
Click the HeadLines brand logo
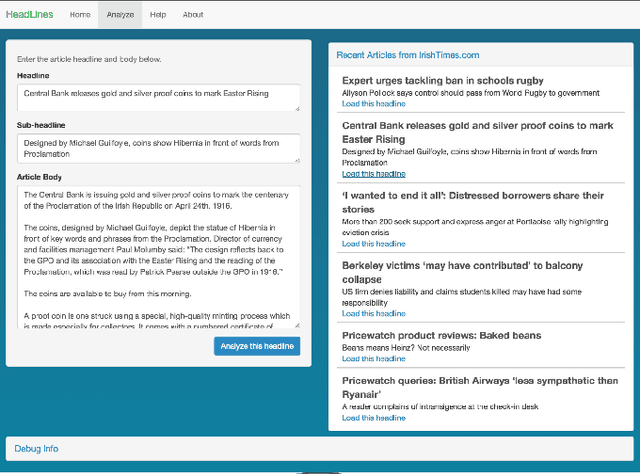(29, 15)
